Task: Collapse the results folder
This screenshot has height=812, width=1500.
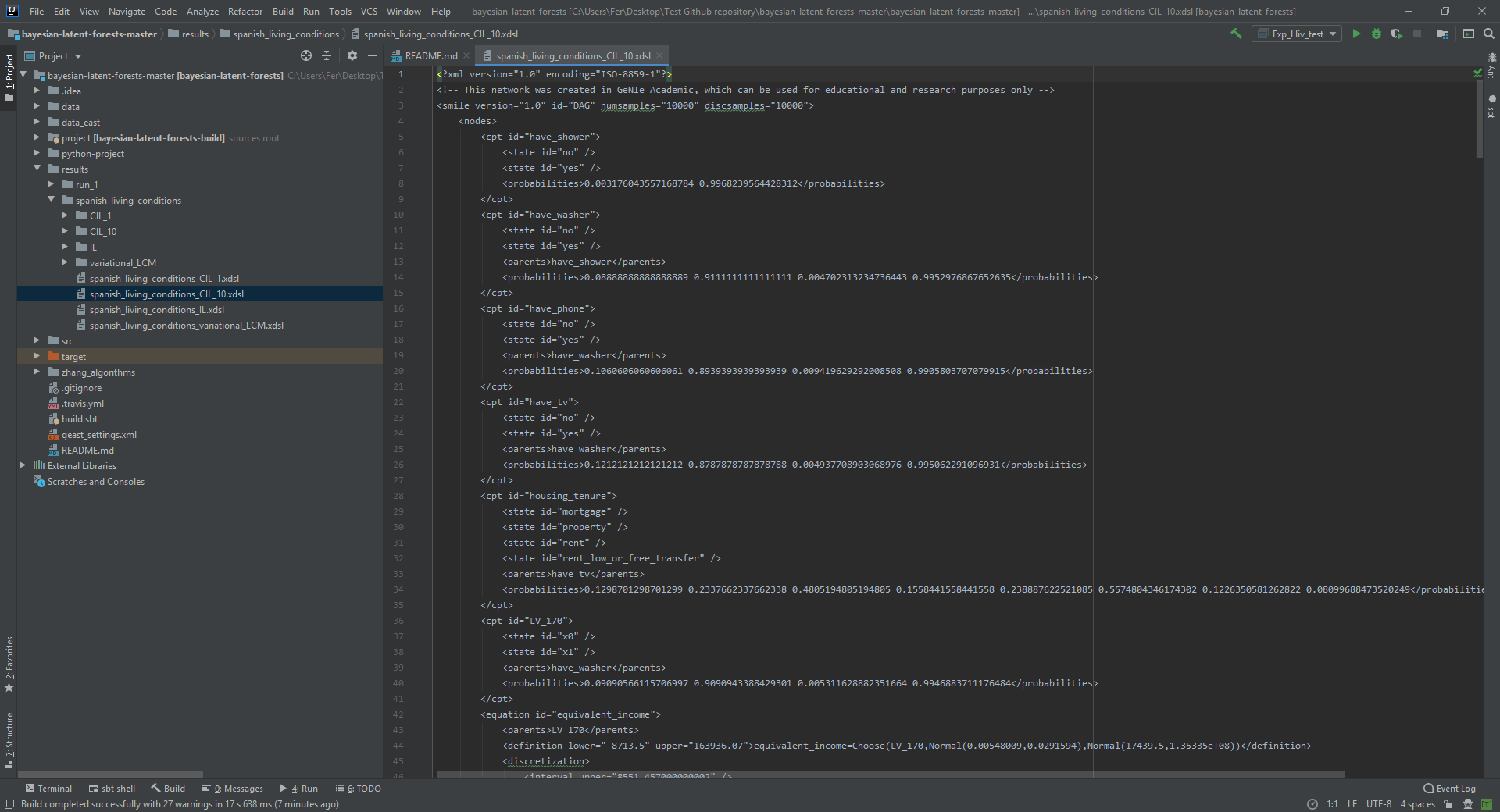Action: click(x=37, y=169)
